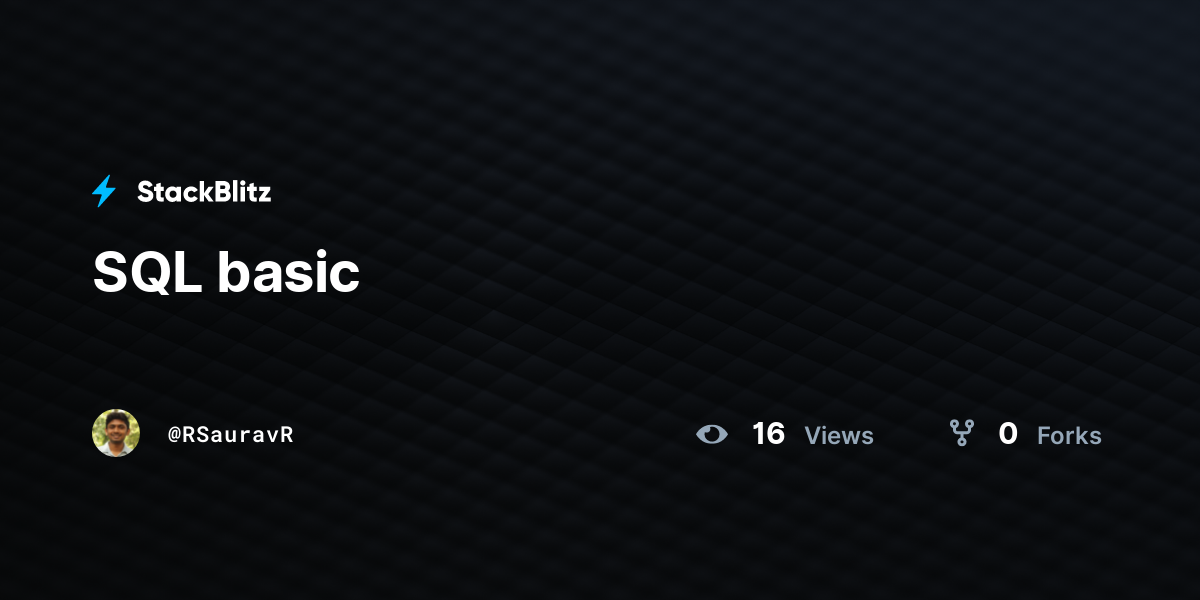The image size is (1200, 600).
Task: Click the eye icon beside 16 Views
Action: coord(712,434)
